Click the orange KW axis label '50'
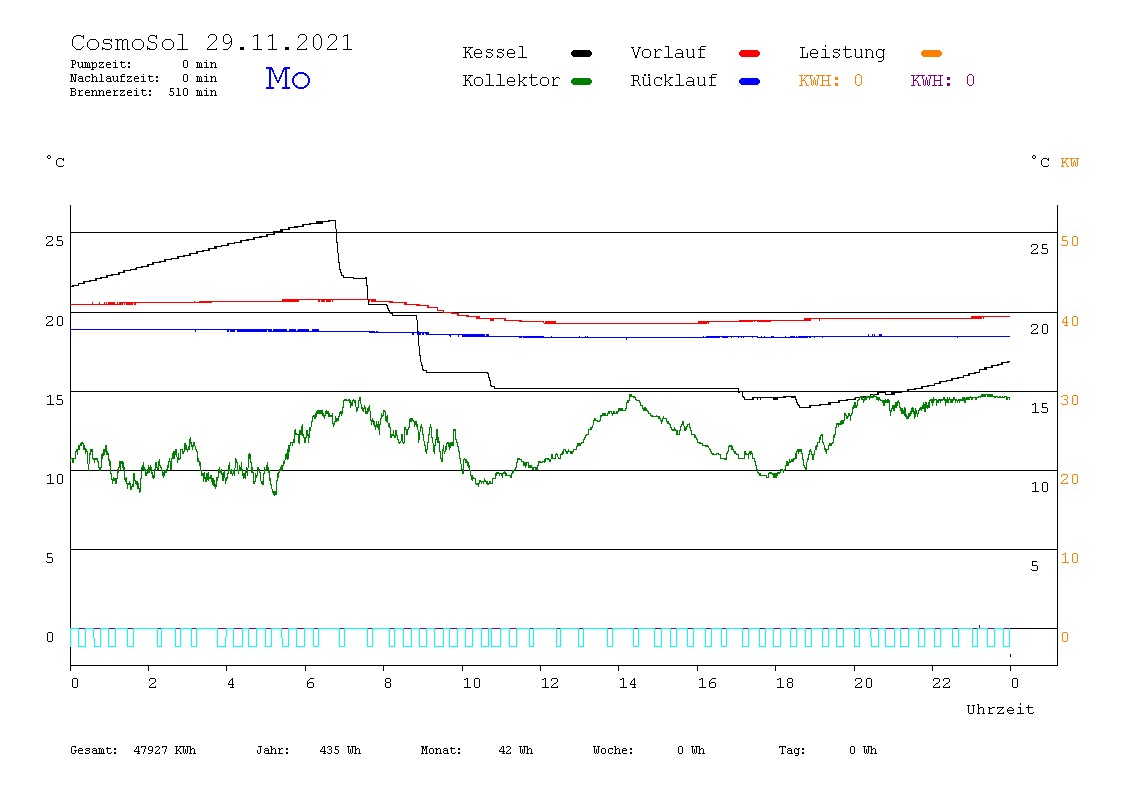Viewport: 1148px width, 812px height. tap(1070, 242)
